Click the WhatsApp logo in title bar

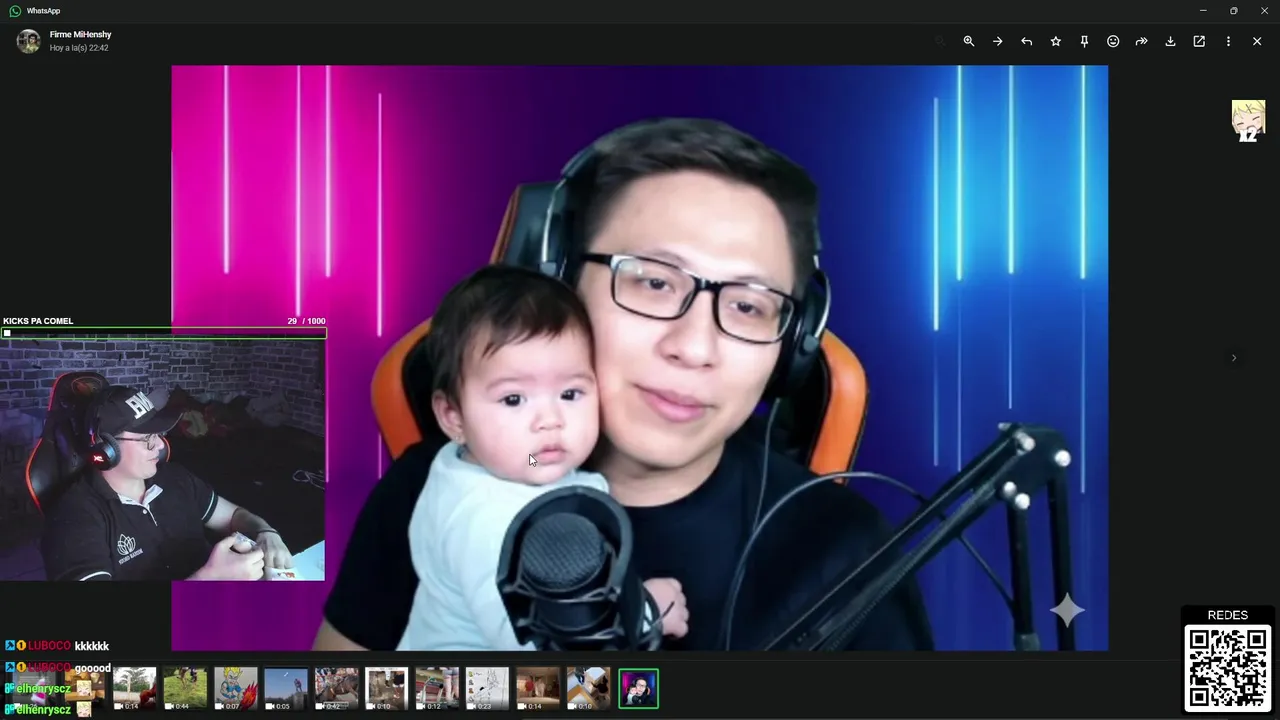(x=15, y=11)
